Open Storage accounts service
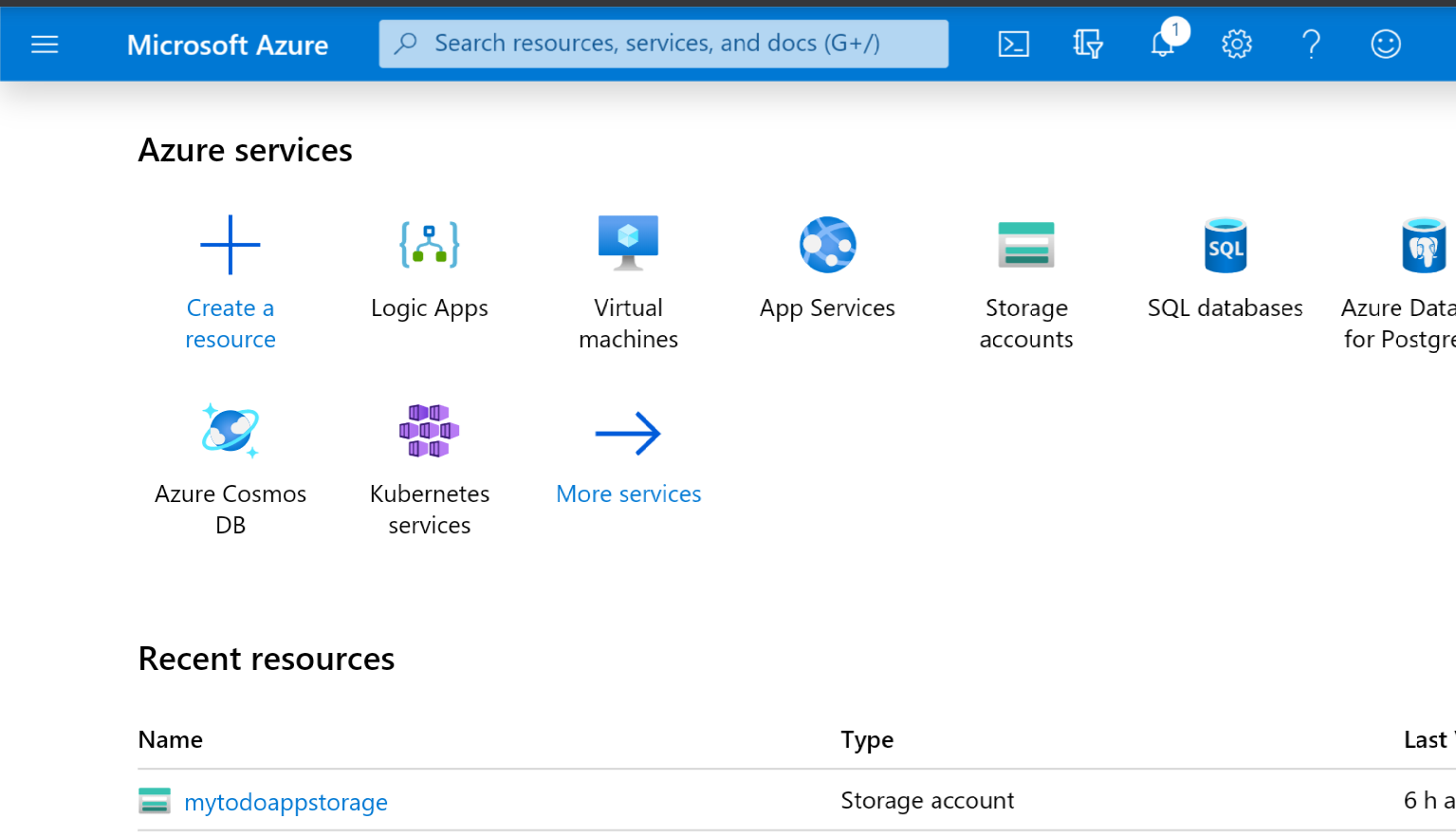1456x837 pixels. (1026, 245)
